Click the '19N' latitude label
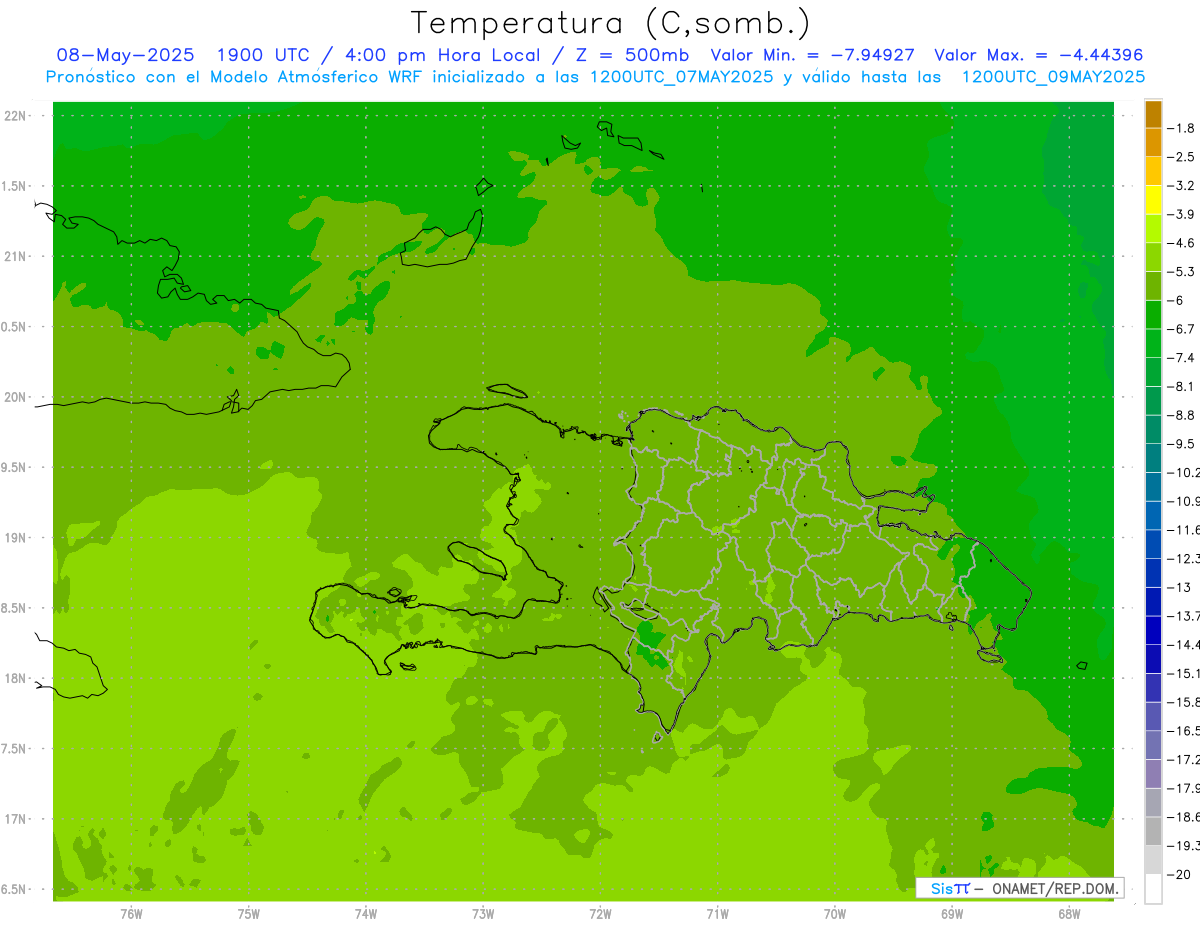 15,538
